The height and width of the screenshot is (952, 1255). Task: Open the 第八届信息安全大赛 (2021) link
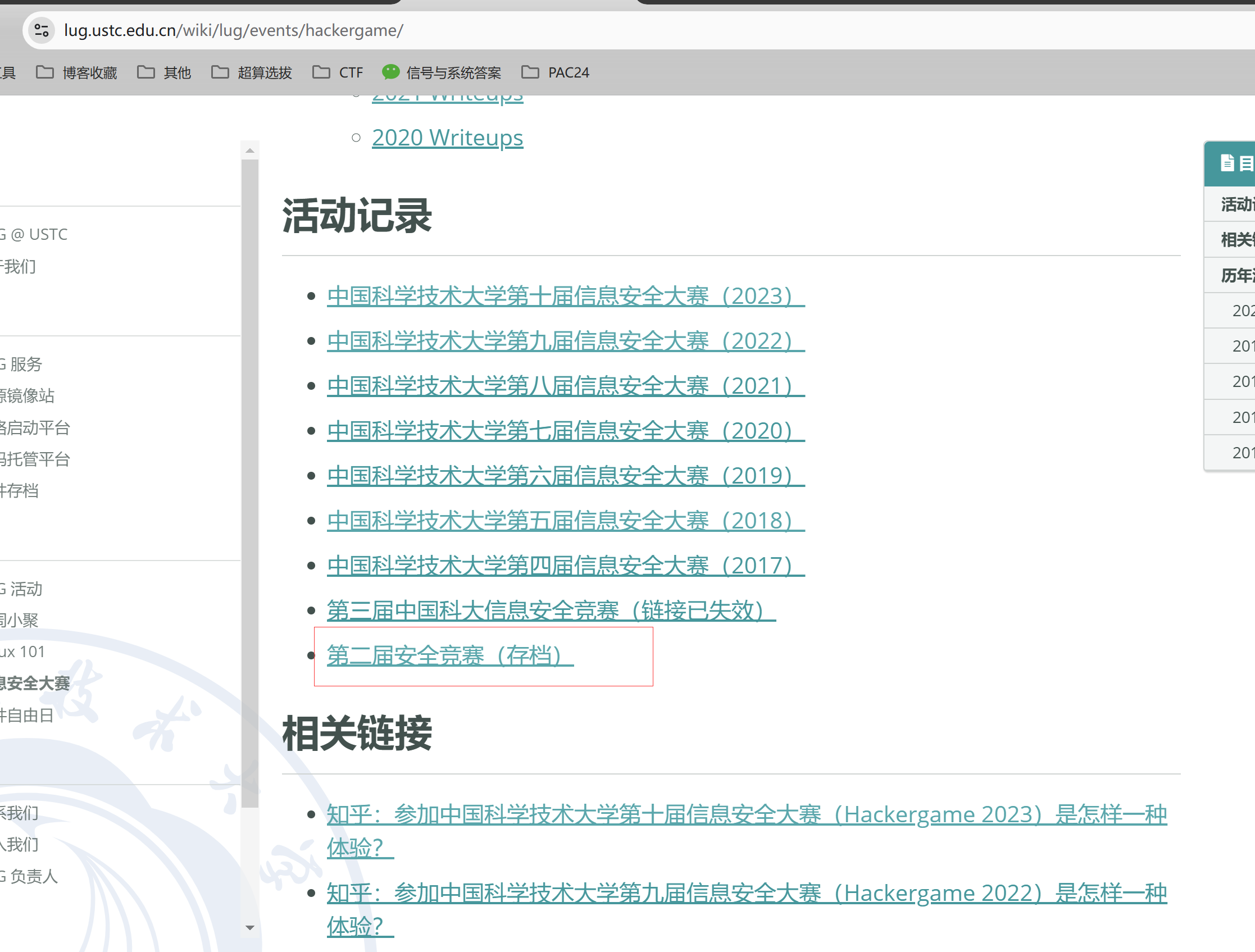[566, 386]
